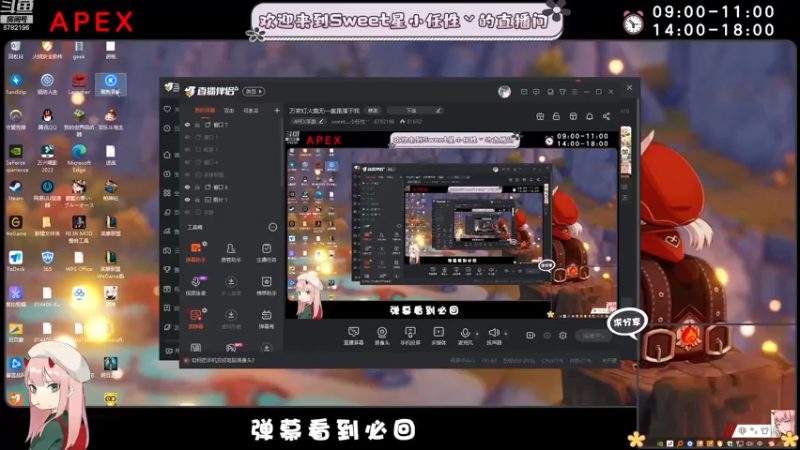Image resolution: width=800 pixels, height=450 pixels.
Task: Toggle the preview eye icon in bottom bar
Action: (x=547, y=335)
